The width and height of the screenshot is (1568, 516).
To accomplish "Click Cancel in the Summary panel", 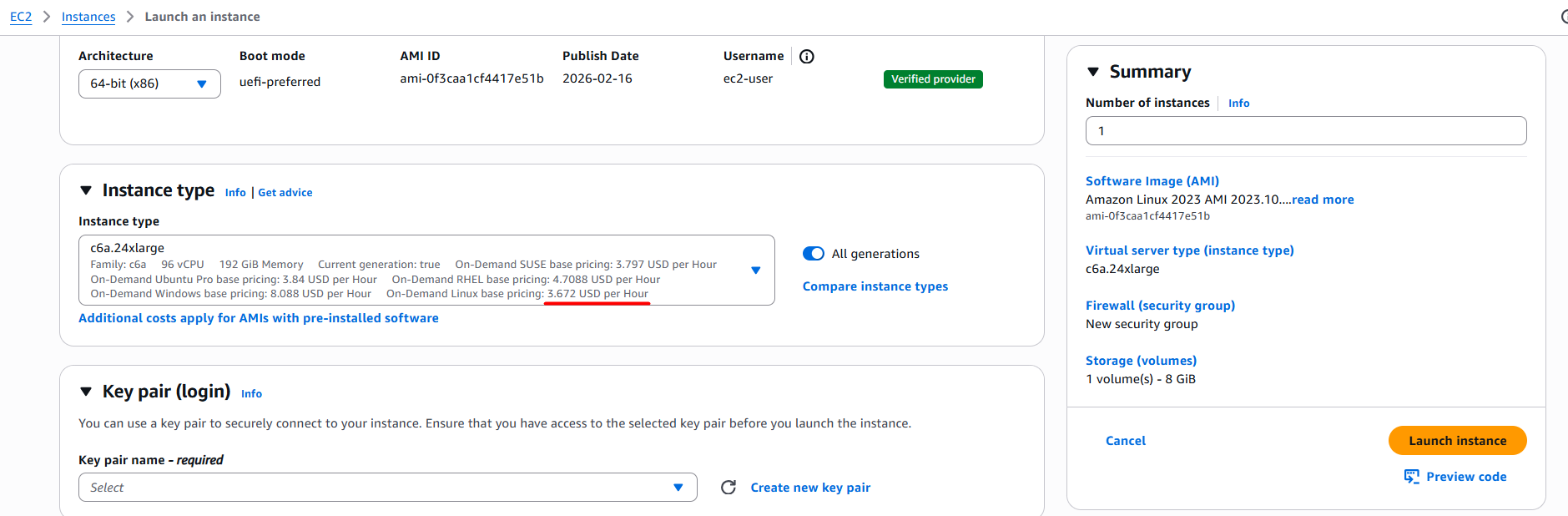I will tap(1125, 441).
